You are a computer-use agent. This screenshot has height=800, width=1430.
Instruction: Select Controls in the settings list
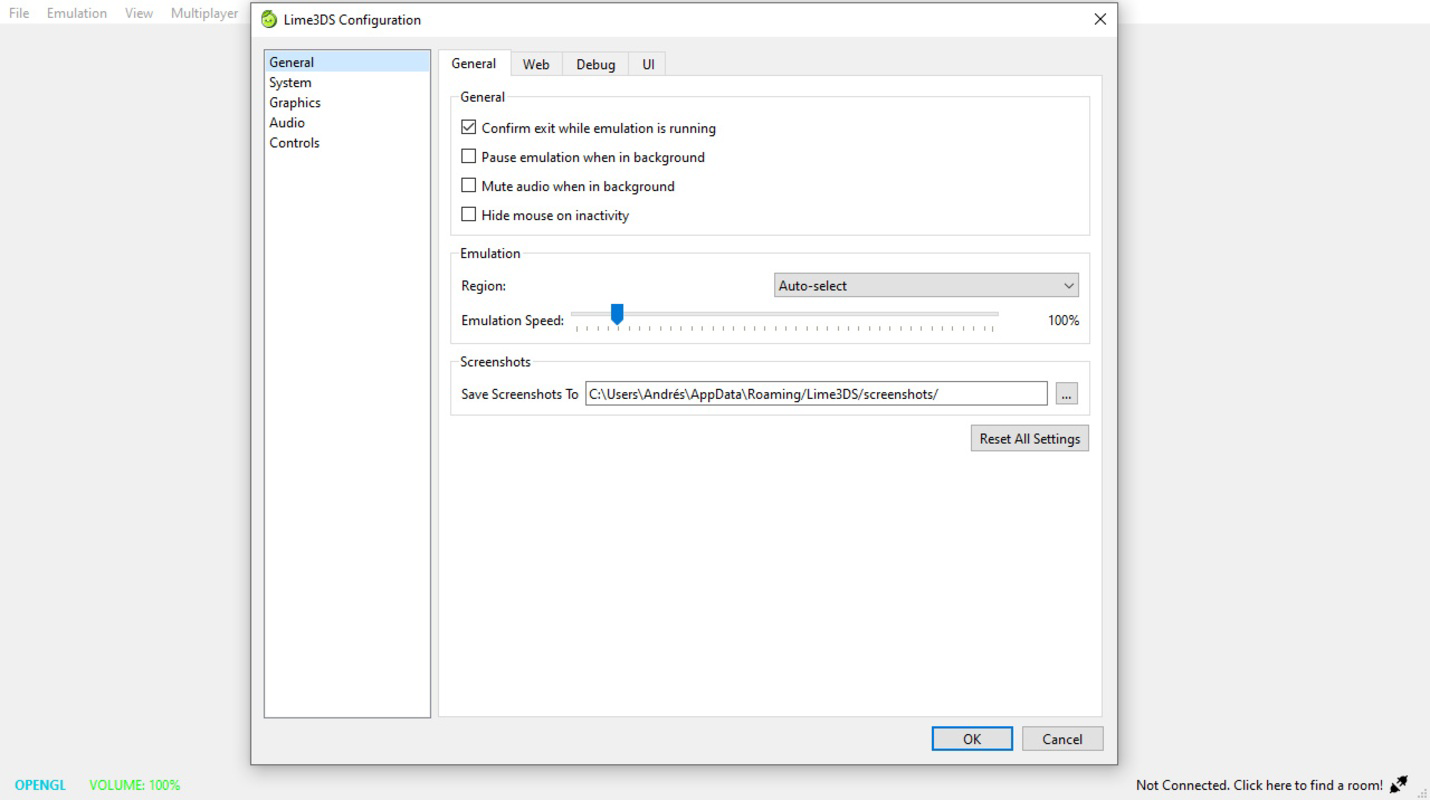click(x=347, y=142)
